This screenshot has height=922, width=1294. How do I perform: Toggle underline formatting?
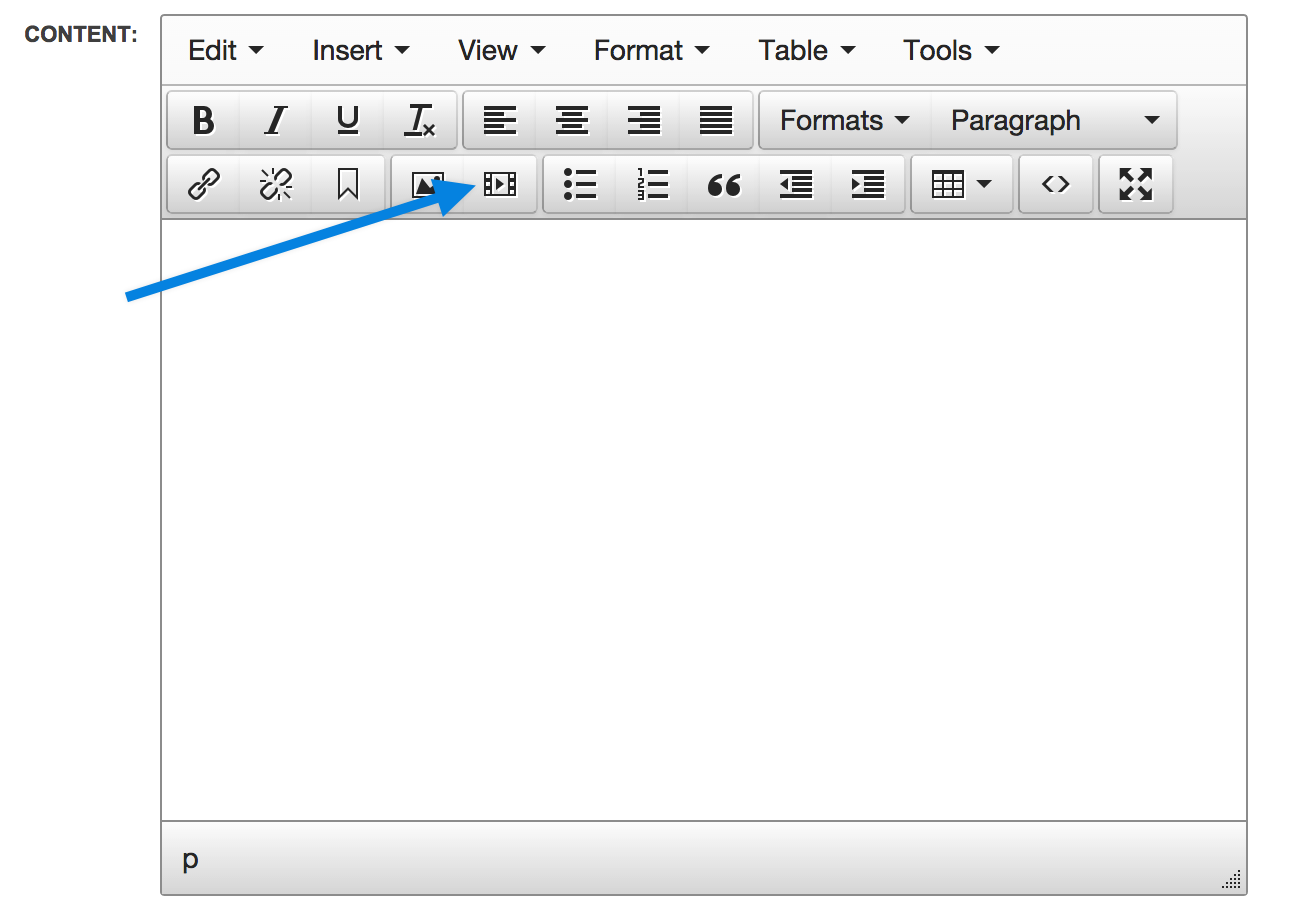click(347, 121)
